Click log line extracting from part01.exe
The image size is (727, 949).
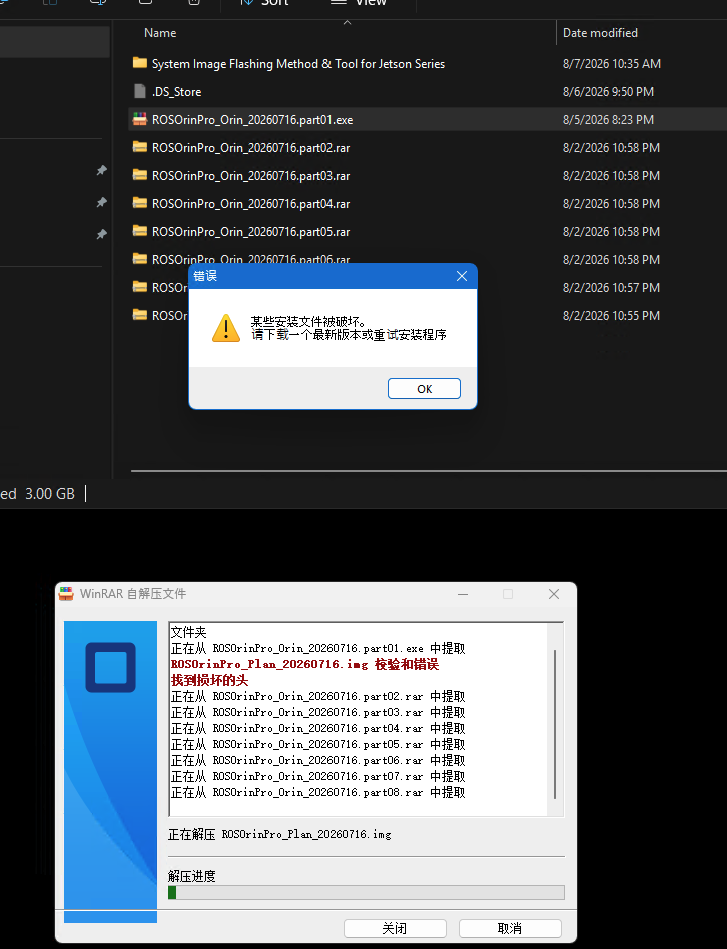318,648
